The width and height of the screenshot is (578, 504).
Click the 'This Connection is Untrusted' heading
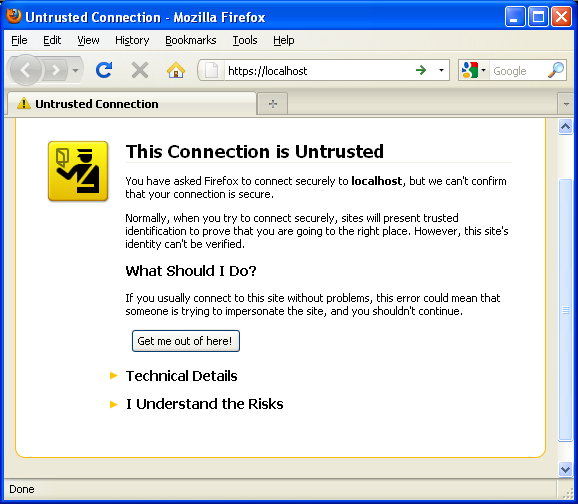255,152
